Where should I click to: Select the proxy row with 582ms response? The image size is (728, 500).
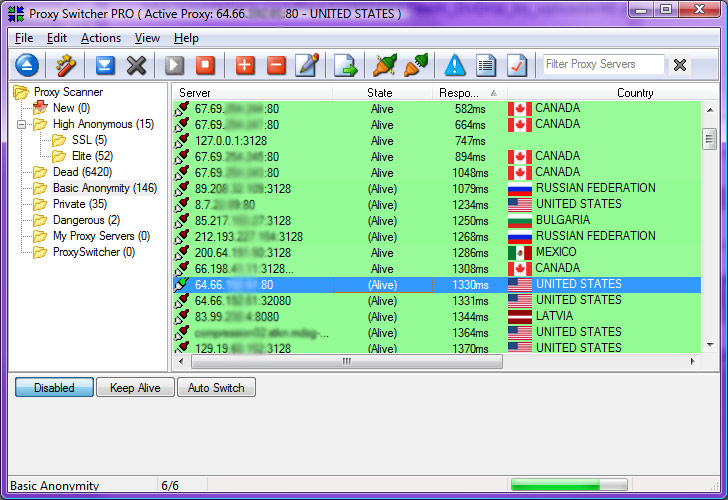coord(437,109)
